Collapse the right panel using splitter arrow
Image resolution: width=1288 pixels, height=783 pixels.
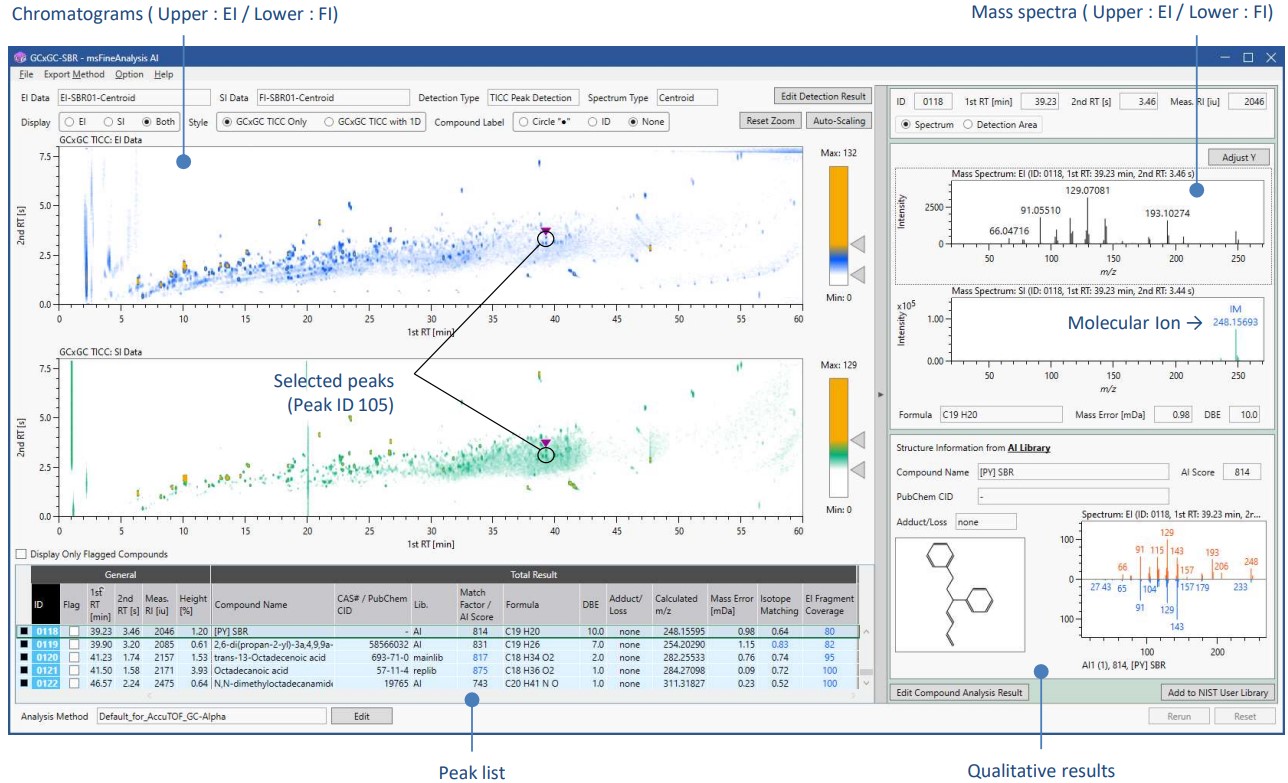(x=880, y=396)
